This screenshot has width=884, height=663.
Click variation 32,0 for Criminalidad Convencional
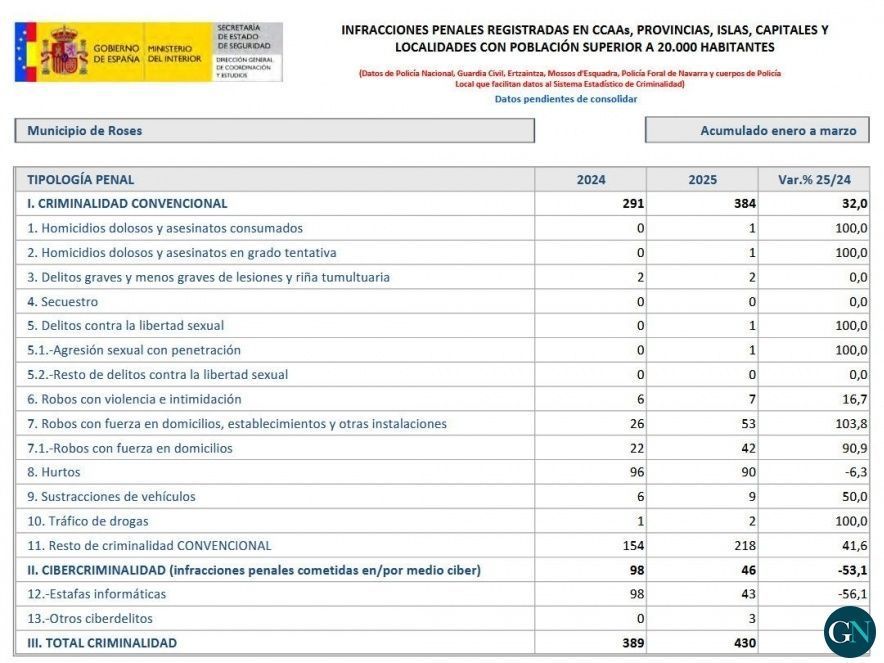click(855, 204)
